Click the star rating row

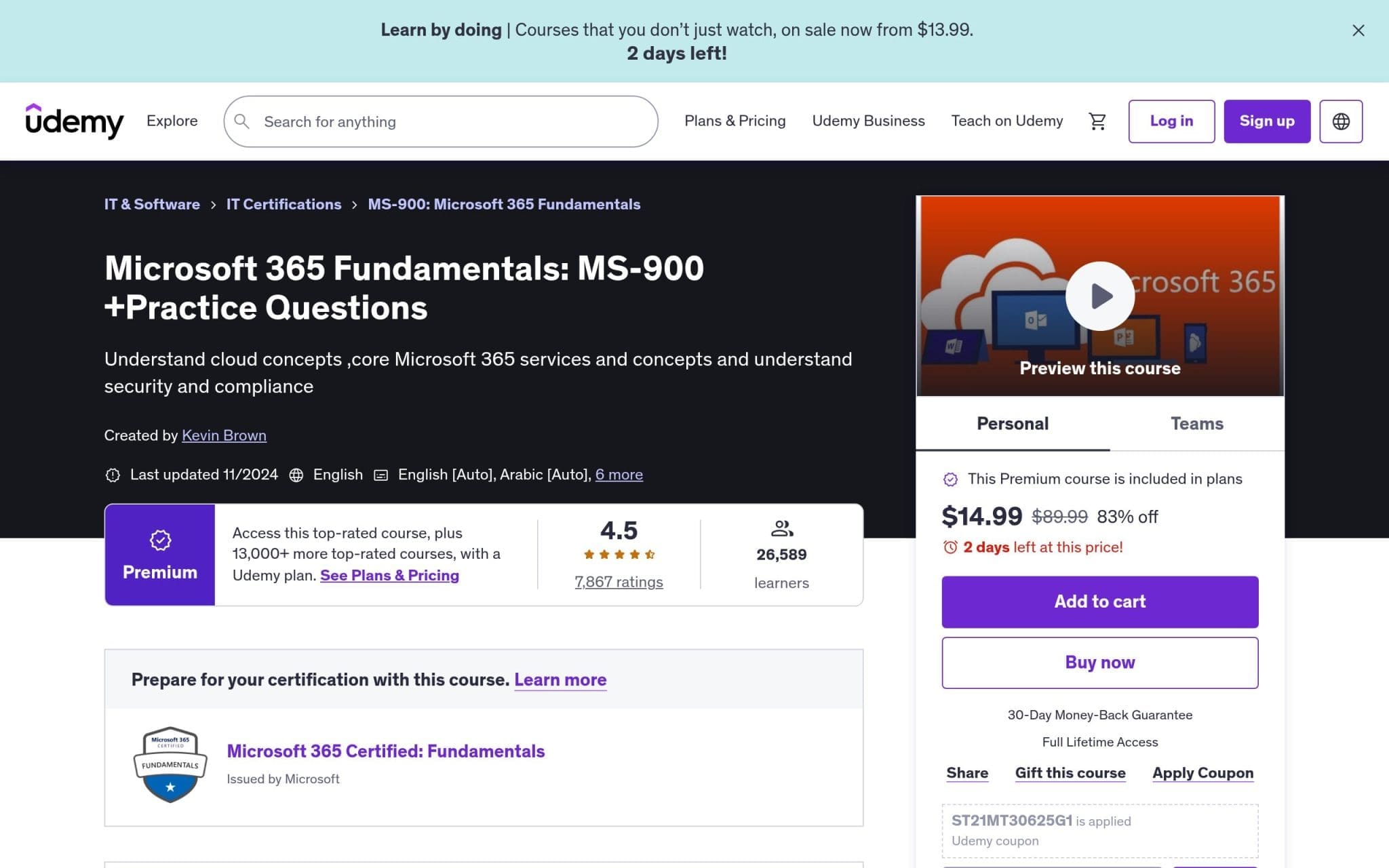(x=619, y=555)
